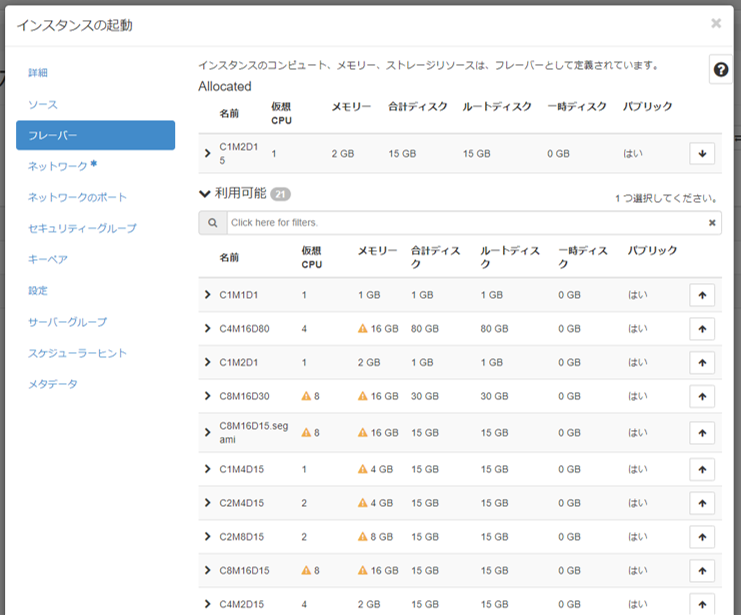Image resolution: width=741 pixels, height=615 pixels.
Task: Allocate flavor C4M2D15 with up arrow
Action: tap(702, 604)
